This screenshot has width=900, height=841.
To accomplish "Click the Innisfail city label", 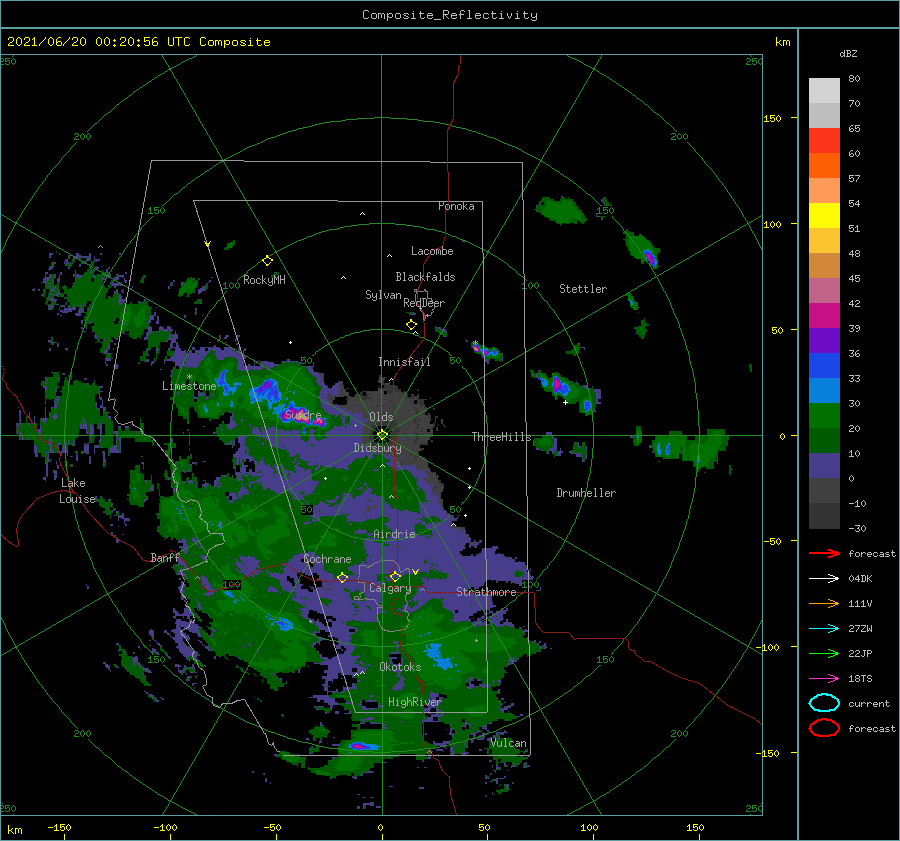I will [x=404, y=362].
